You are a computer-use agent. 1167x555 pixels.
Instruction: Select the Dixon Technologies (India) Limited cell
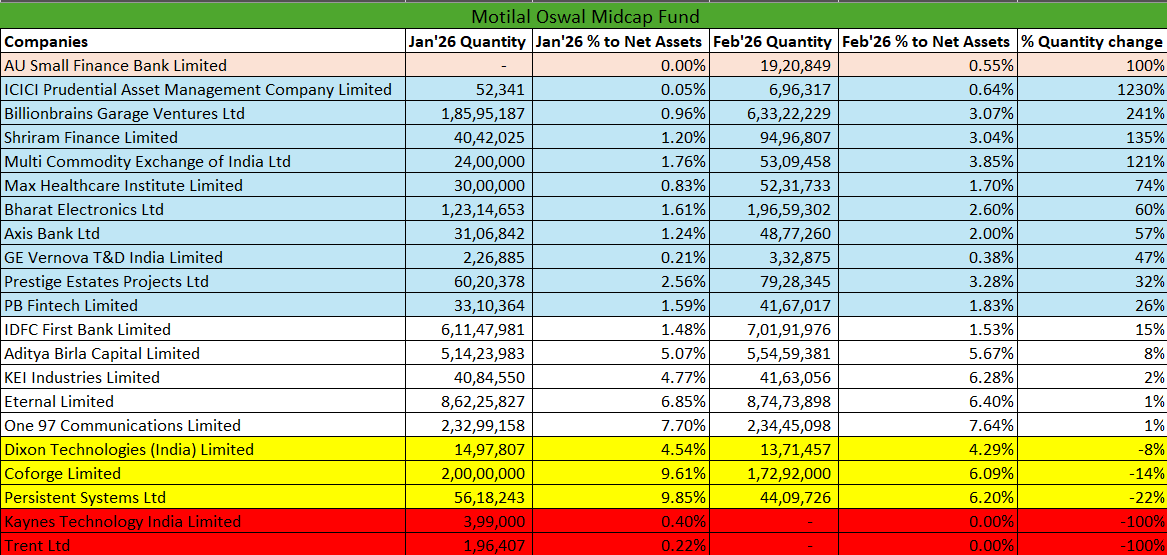(x=202, y=449)
